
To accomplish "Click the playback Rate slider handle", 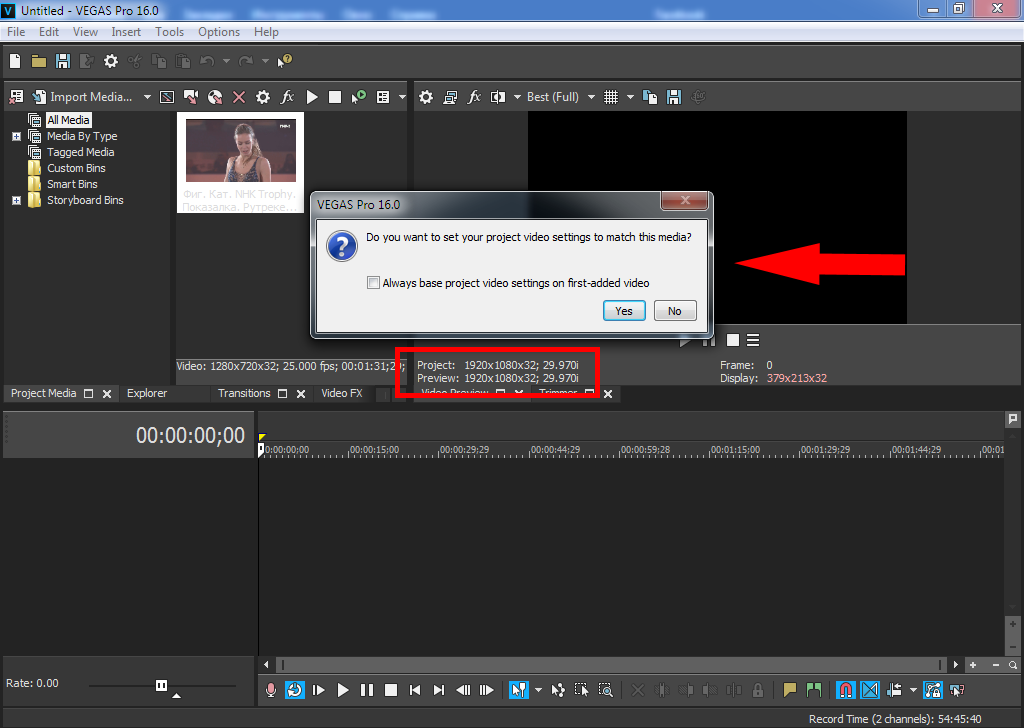I will tap(161, 685).
